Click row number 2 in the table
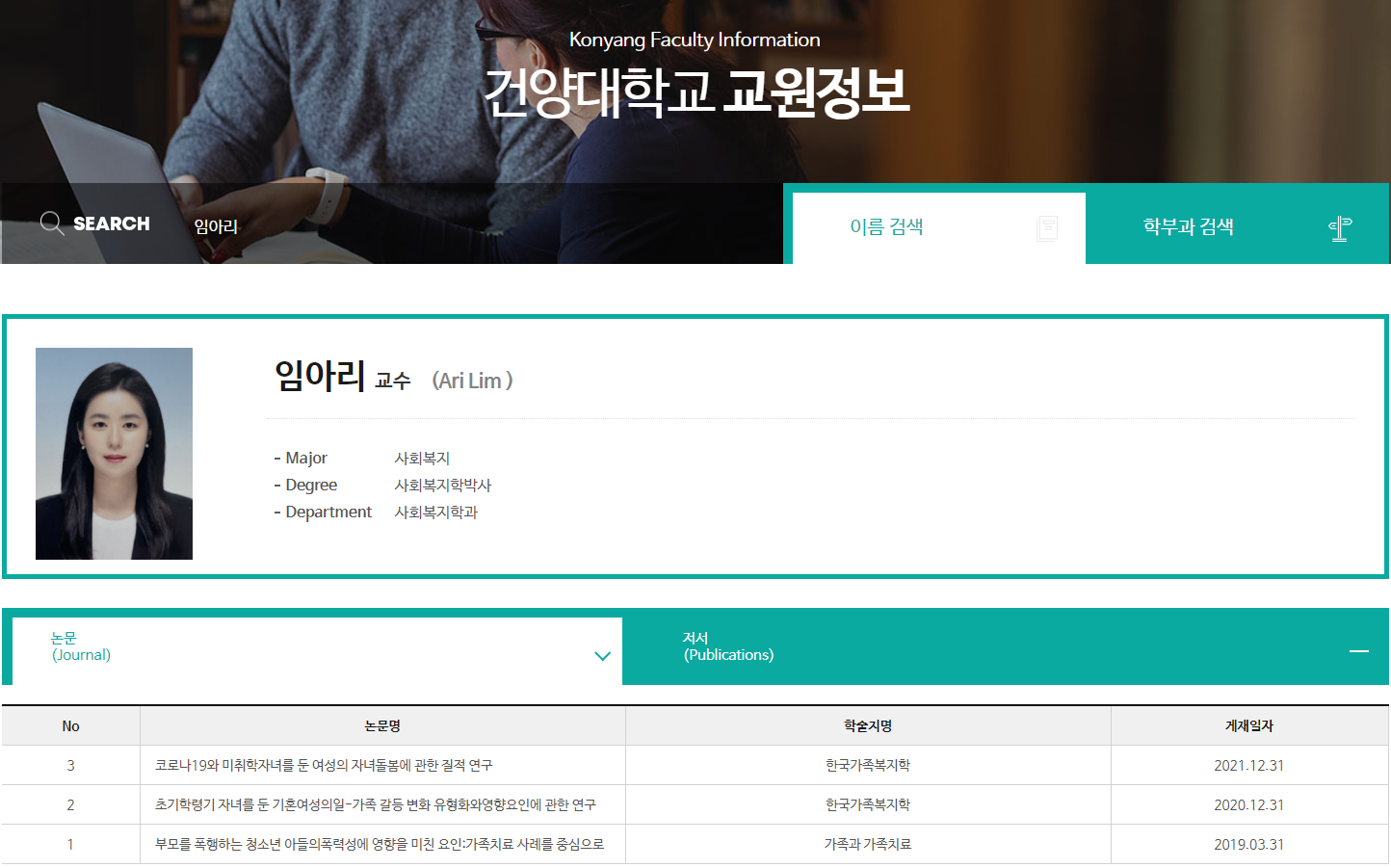This screenshot has width=1391, height=868. point(70,805)
